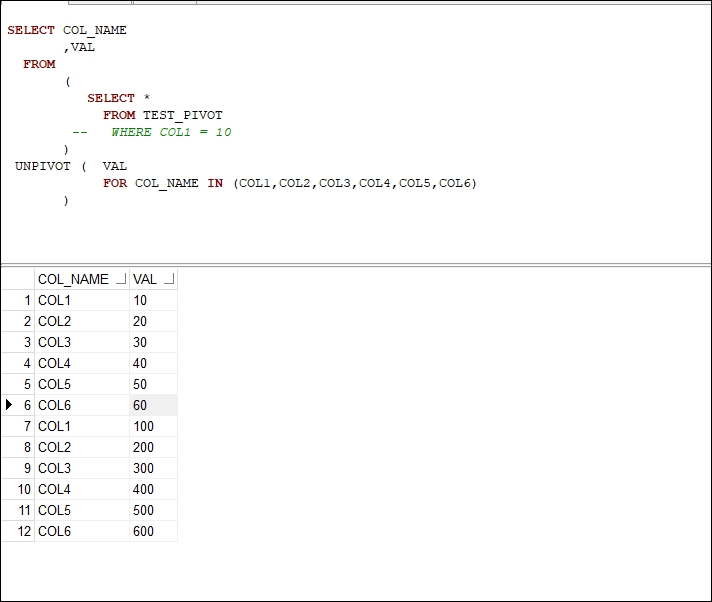This screenshot has width=712, height=602.
Task: Open COL_NAME column sort indicator
Action: [x=121, y=279]
